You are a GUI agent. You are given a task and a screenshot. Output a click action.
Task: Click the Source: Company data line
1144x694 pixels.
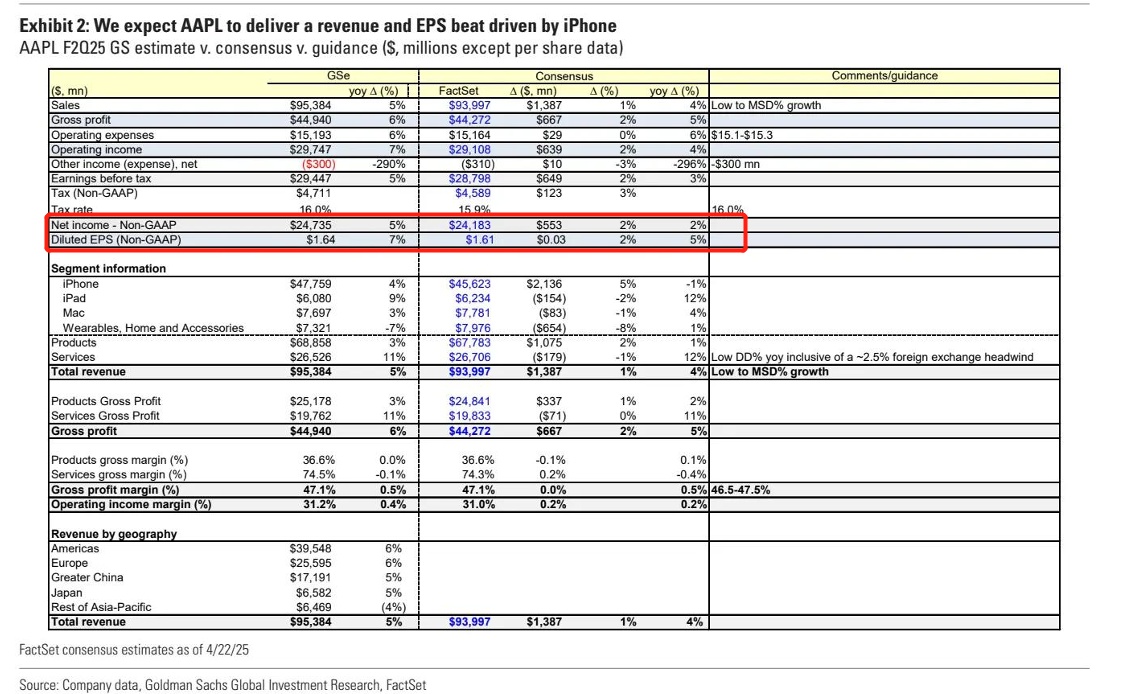pyautogui.click(x=223, y=685)
